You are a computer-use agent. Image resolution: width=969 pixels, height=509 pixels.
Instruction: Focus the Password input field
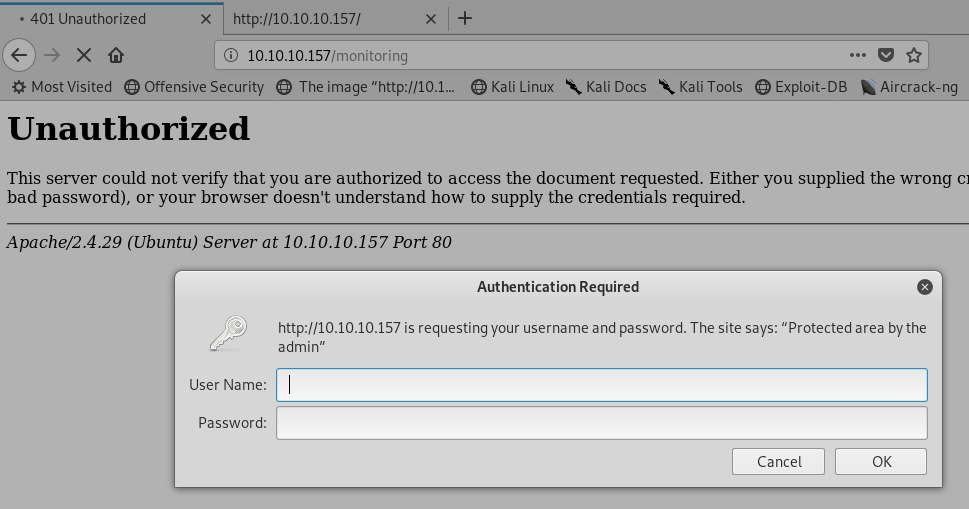point(602,423)
